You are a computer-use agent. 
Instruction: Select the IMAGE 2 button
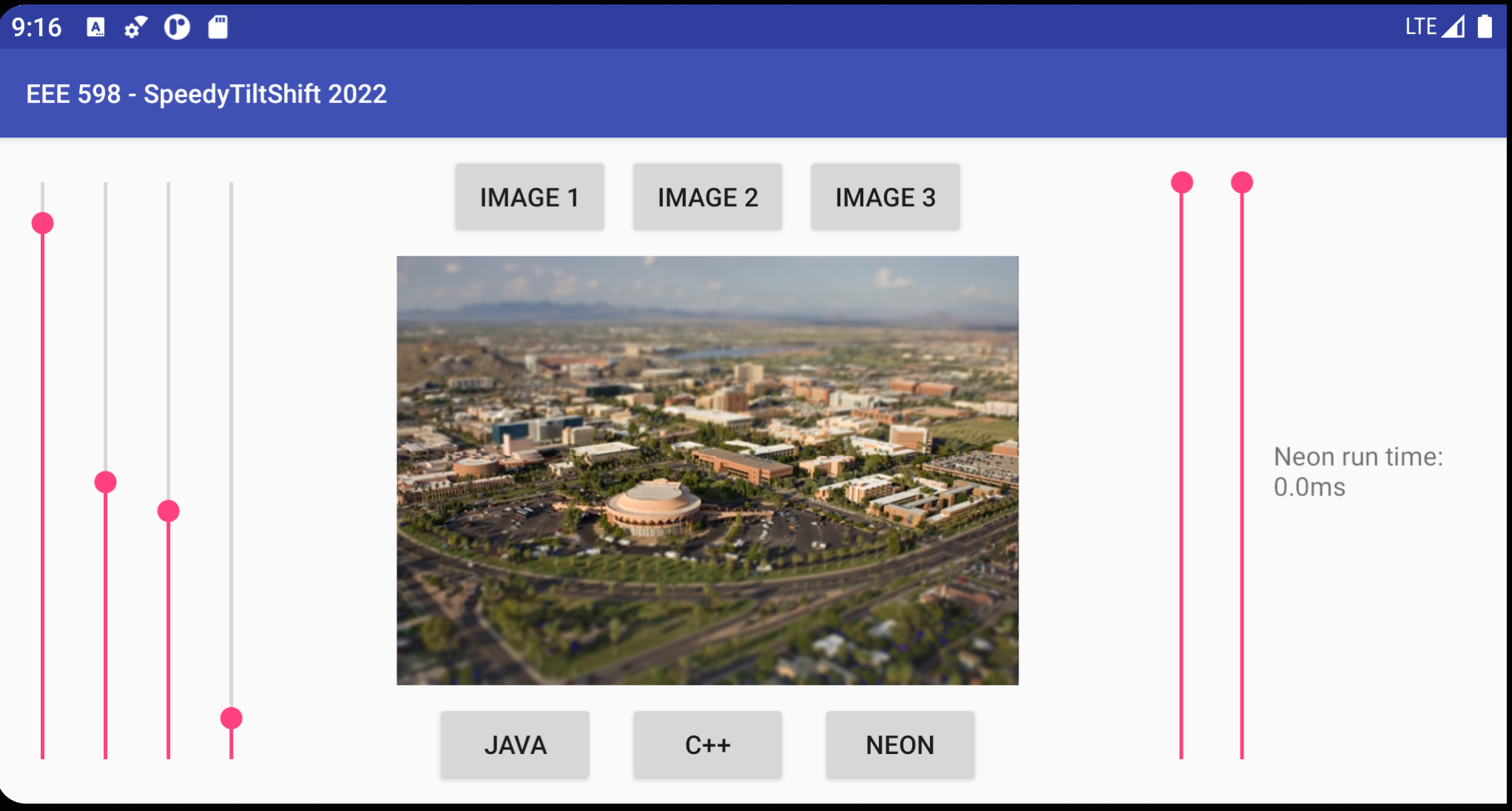[707, 197]
